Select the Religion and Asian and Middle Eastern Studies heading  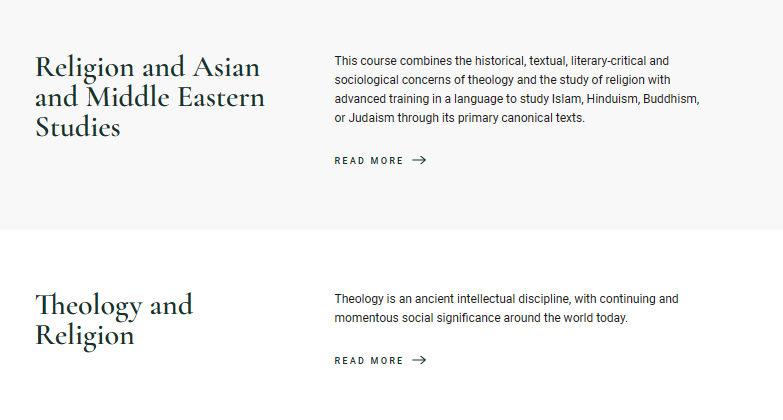tap(150, 97)
